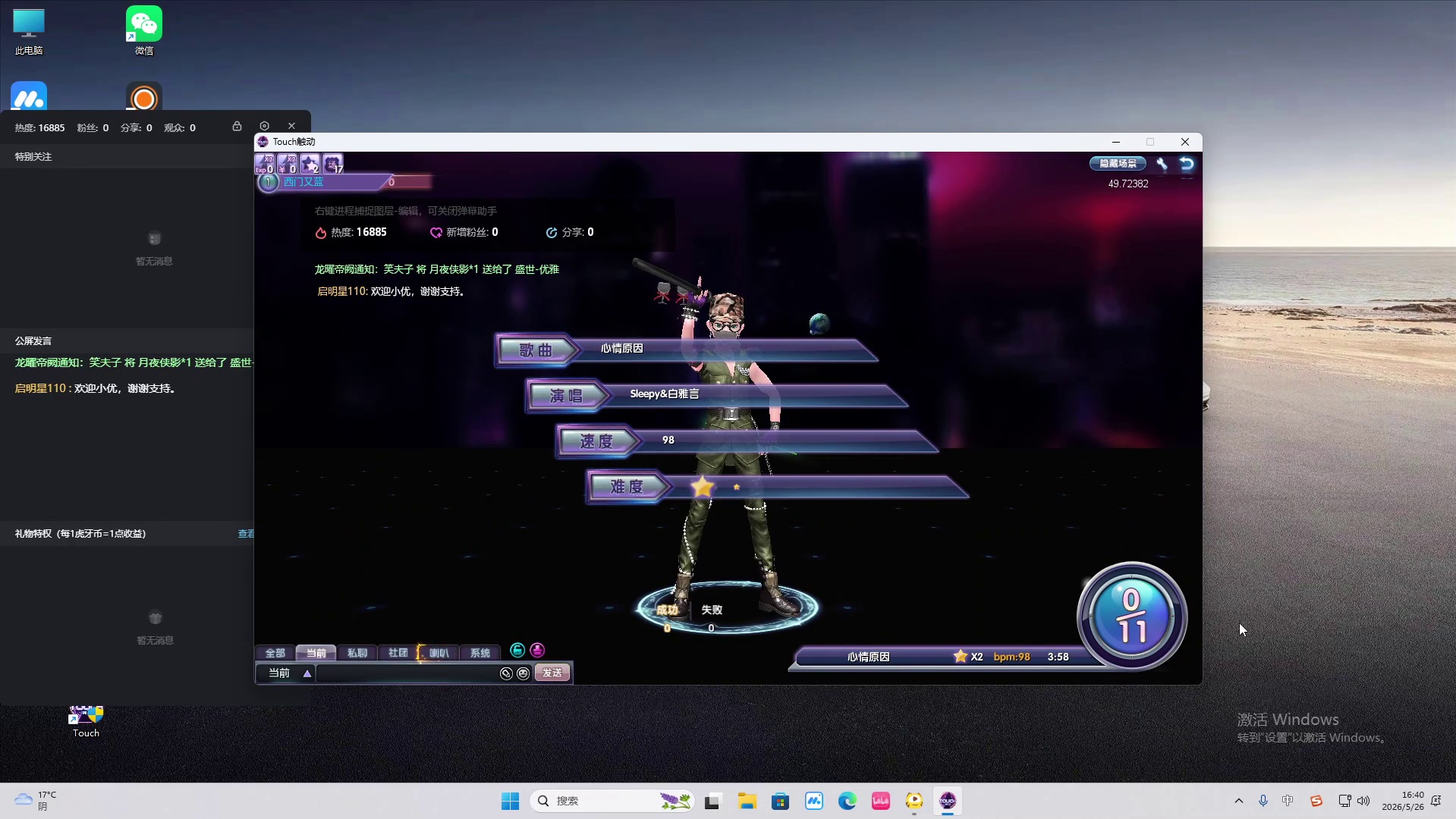This screenshot has height=819, width=1456.
Task: Switch chat to 社团 tab
Action: 398,653
